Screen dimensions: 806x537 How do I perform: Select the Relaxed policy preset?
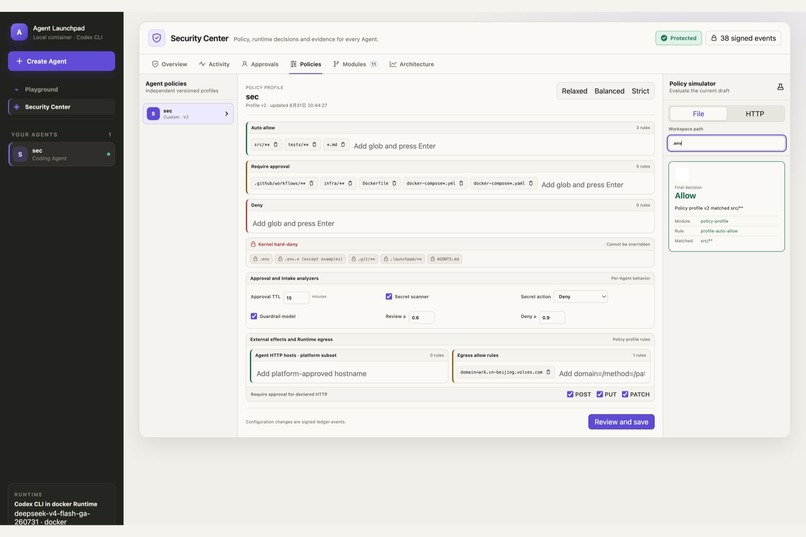tap(574, 91)
